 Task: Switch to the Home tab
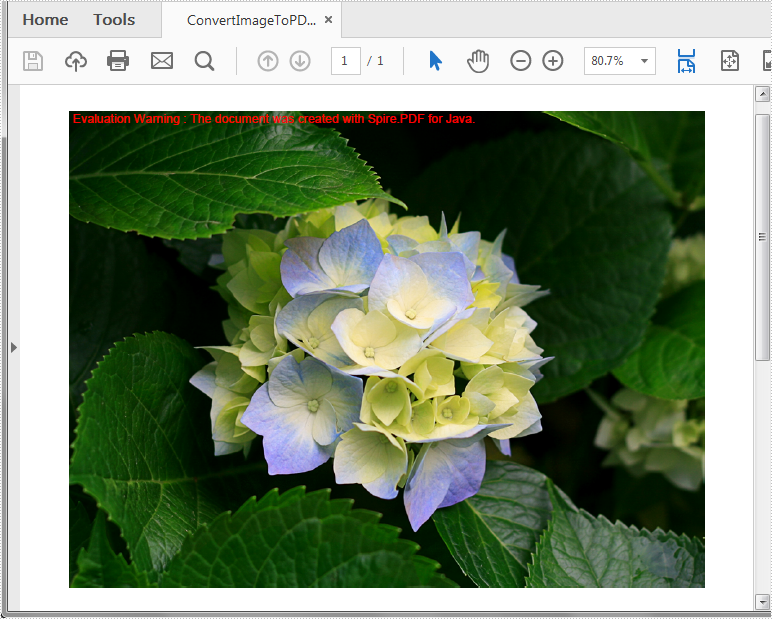click(45, 20)
